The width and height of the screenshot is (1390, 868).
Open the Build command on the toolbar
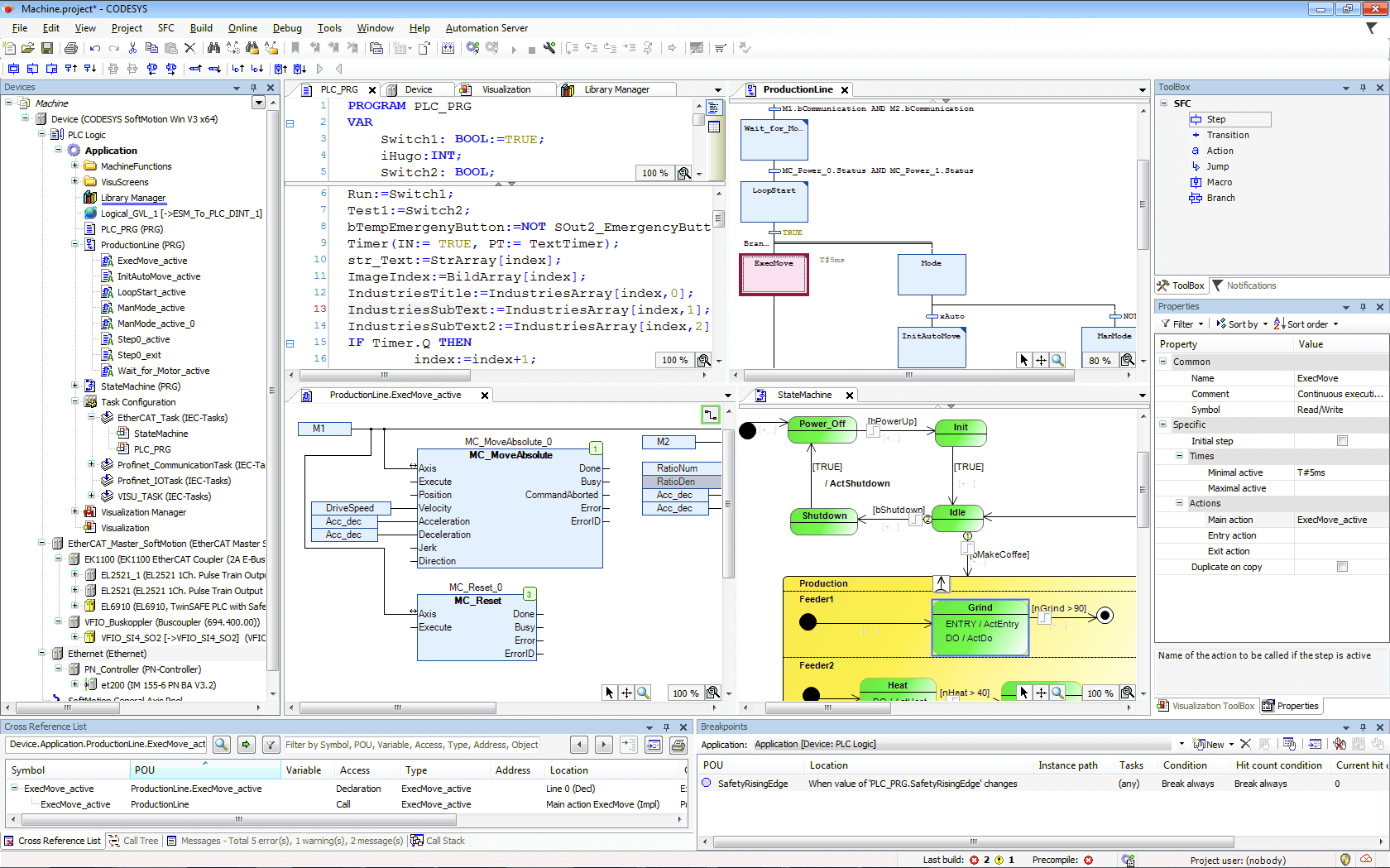pyautogui.click(x=201, y=27)
